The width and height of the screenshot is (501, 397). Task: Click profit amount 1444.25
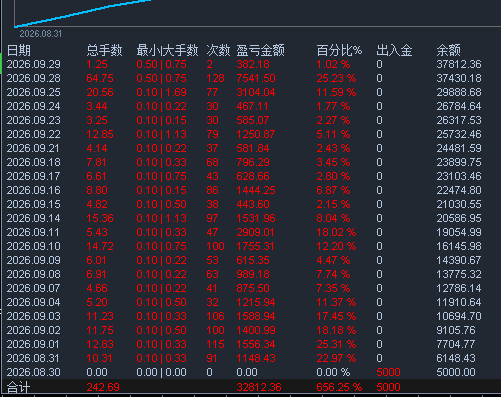pyautogui.click(x=256, y=190)
